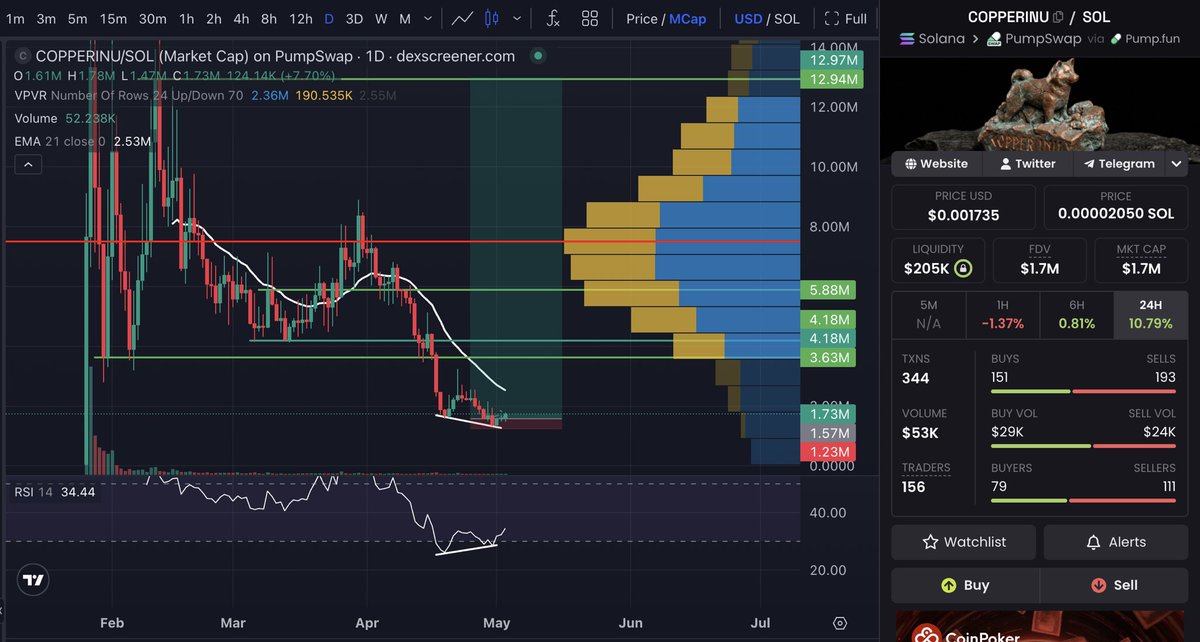Screen dimensions: 1200x642
Task: Click the PumpSwap logo icon
Action: (x=994, y=38)
